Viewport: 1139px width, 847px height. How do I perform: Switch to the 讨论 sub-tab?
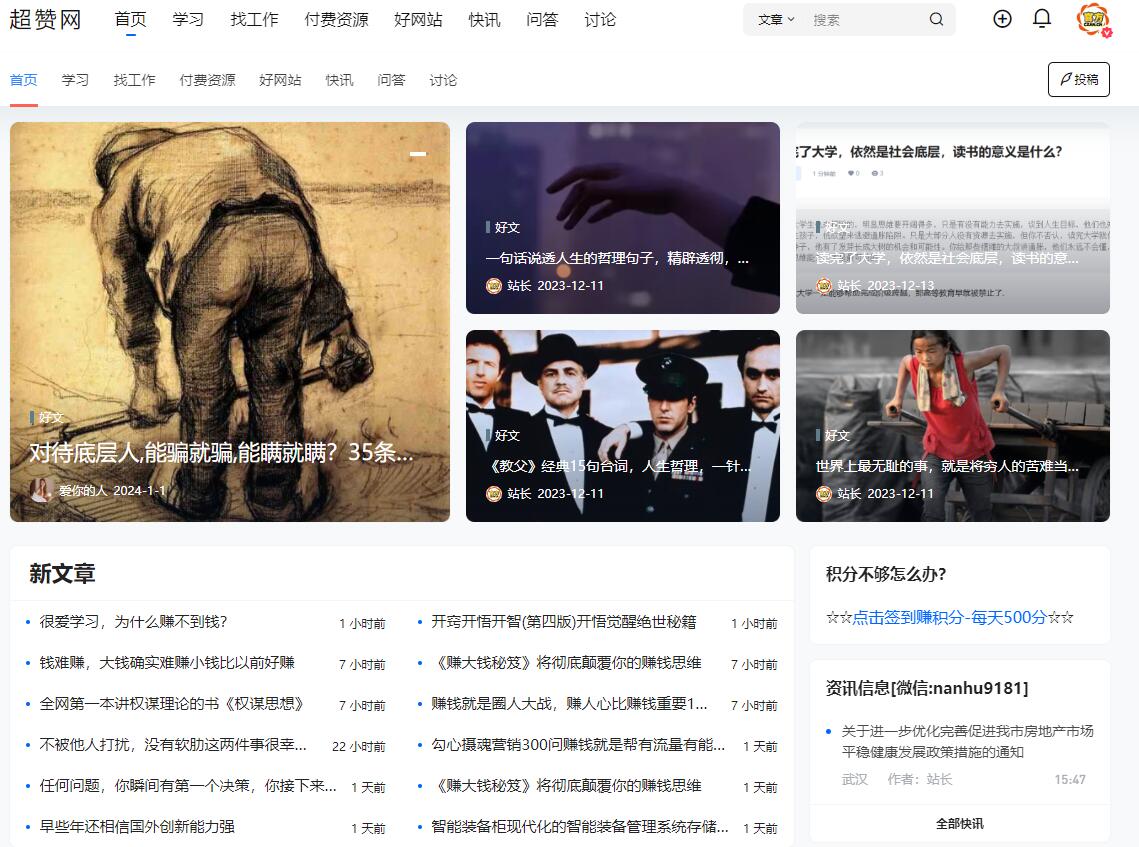click(443, 80)
